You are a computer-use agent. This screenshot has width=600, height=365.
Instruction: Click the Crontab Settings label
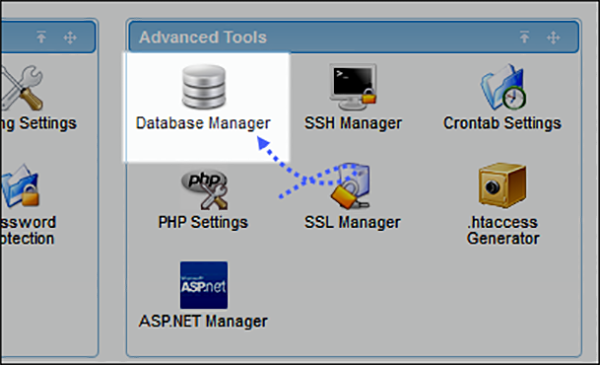click(502, 123)
